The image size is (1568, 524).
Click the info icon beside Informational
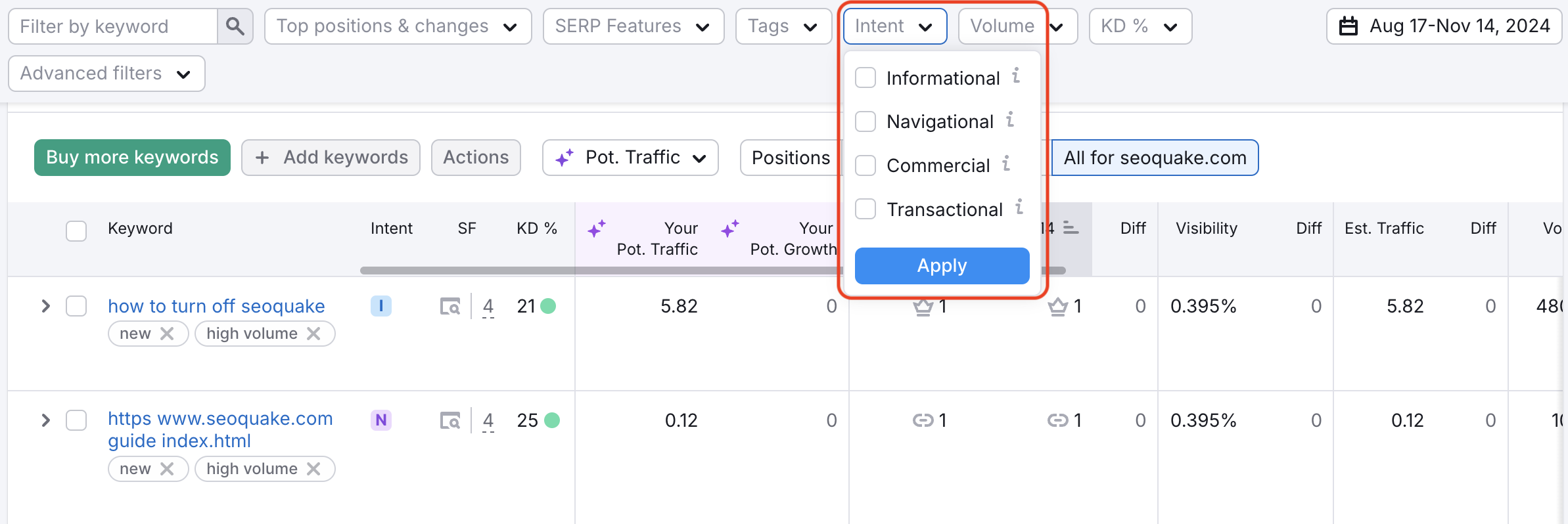click(x=1016, y=76)
